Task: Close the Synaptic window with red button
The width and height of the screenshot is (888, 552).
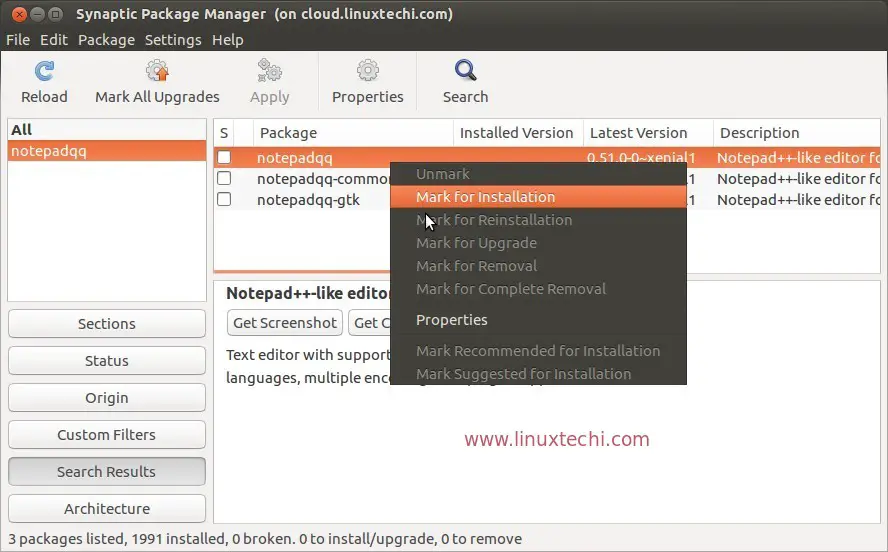Action: click(19, 14)
